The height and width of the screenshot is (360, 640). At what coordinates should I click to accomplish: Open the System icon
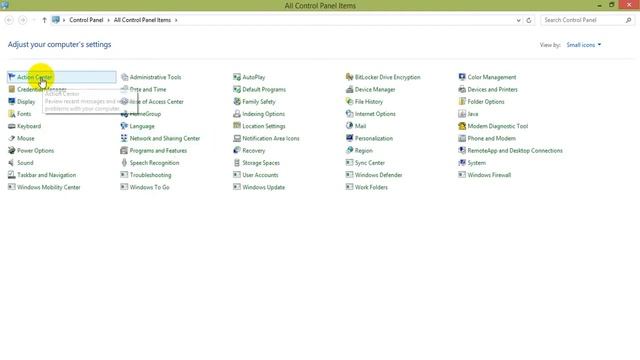[x=462, y=163]
